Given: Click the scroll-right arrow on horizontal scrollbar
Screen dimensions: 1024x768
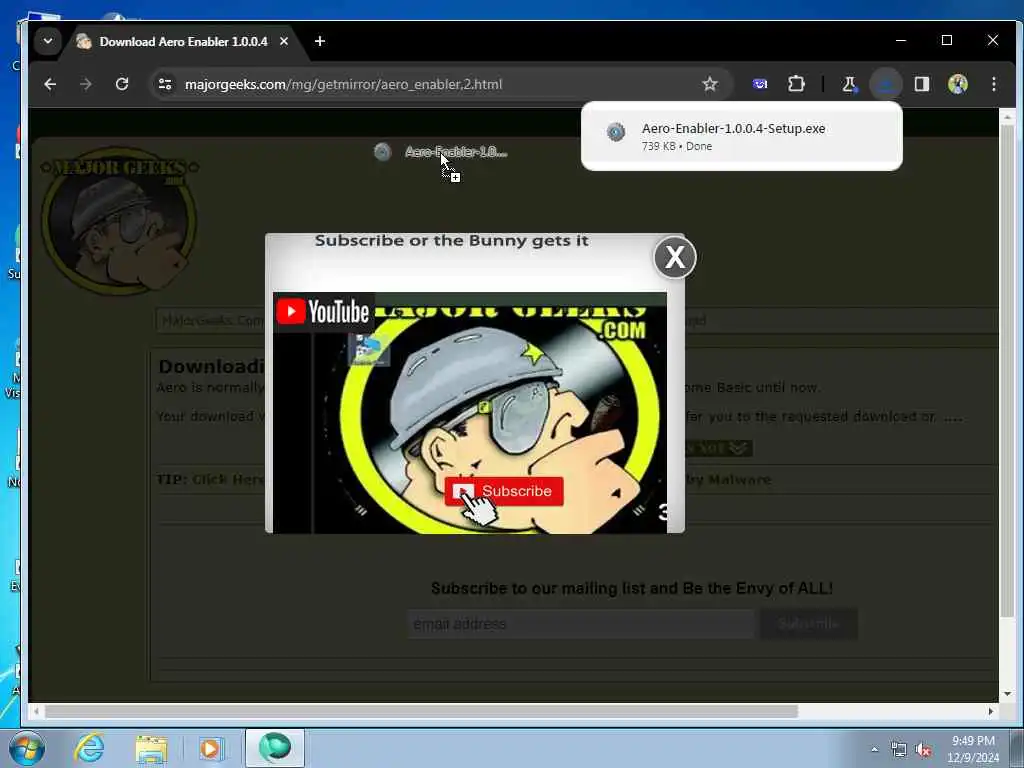Looking at the screenshot, I should click(991, 711).
